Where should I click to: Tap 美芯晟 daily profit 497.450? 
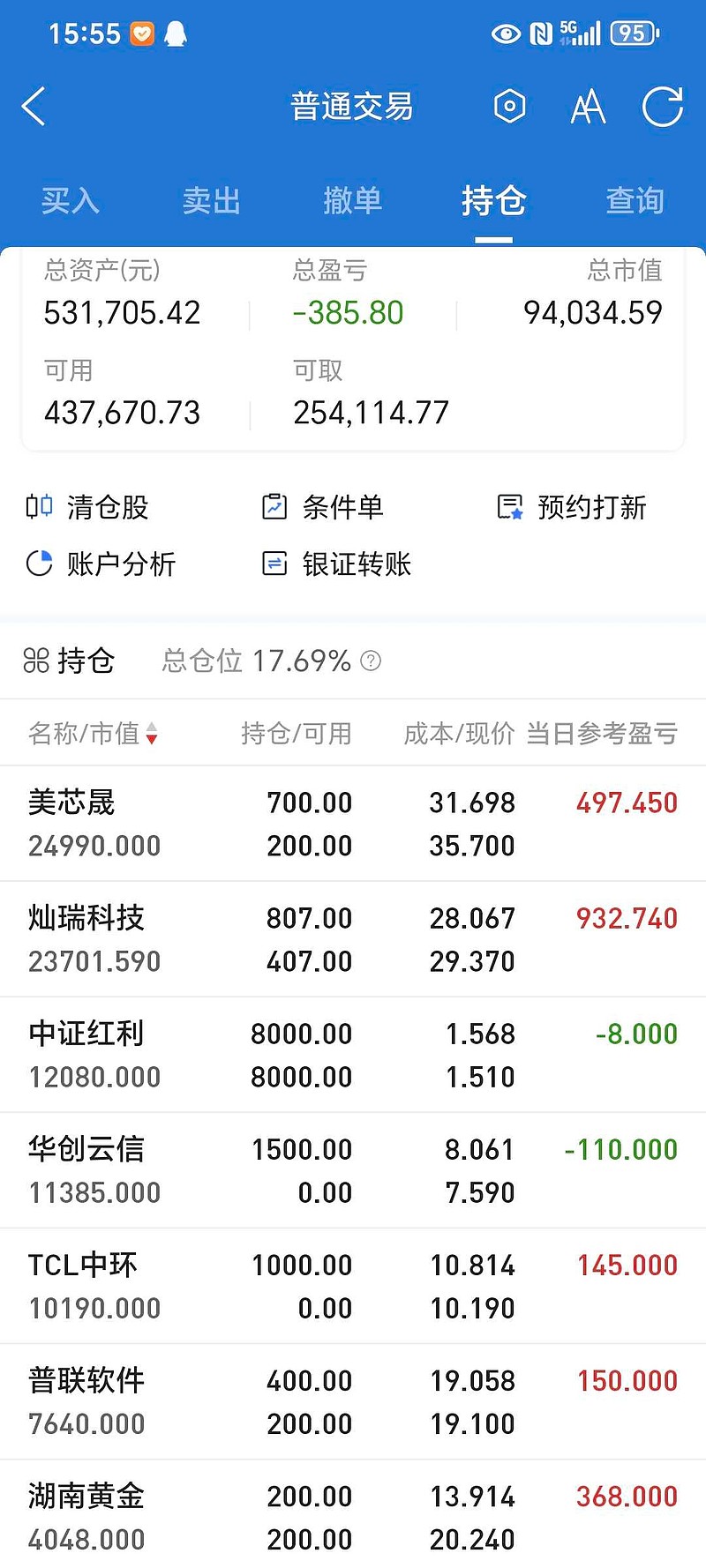tap(627, 803)
